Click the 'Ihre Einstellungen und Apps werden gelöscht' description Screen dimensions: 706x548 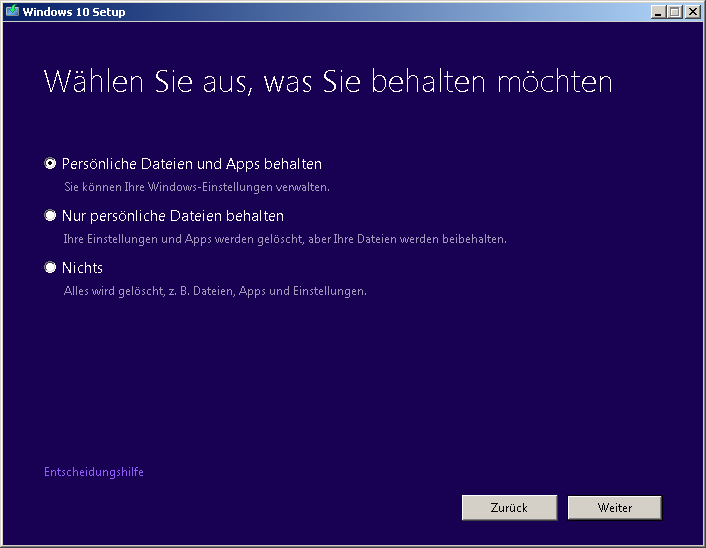pos(284,239)
